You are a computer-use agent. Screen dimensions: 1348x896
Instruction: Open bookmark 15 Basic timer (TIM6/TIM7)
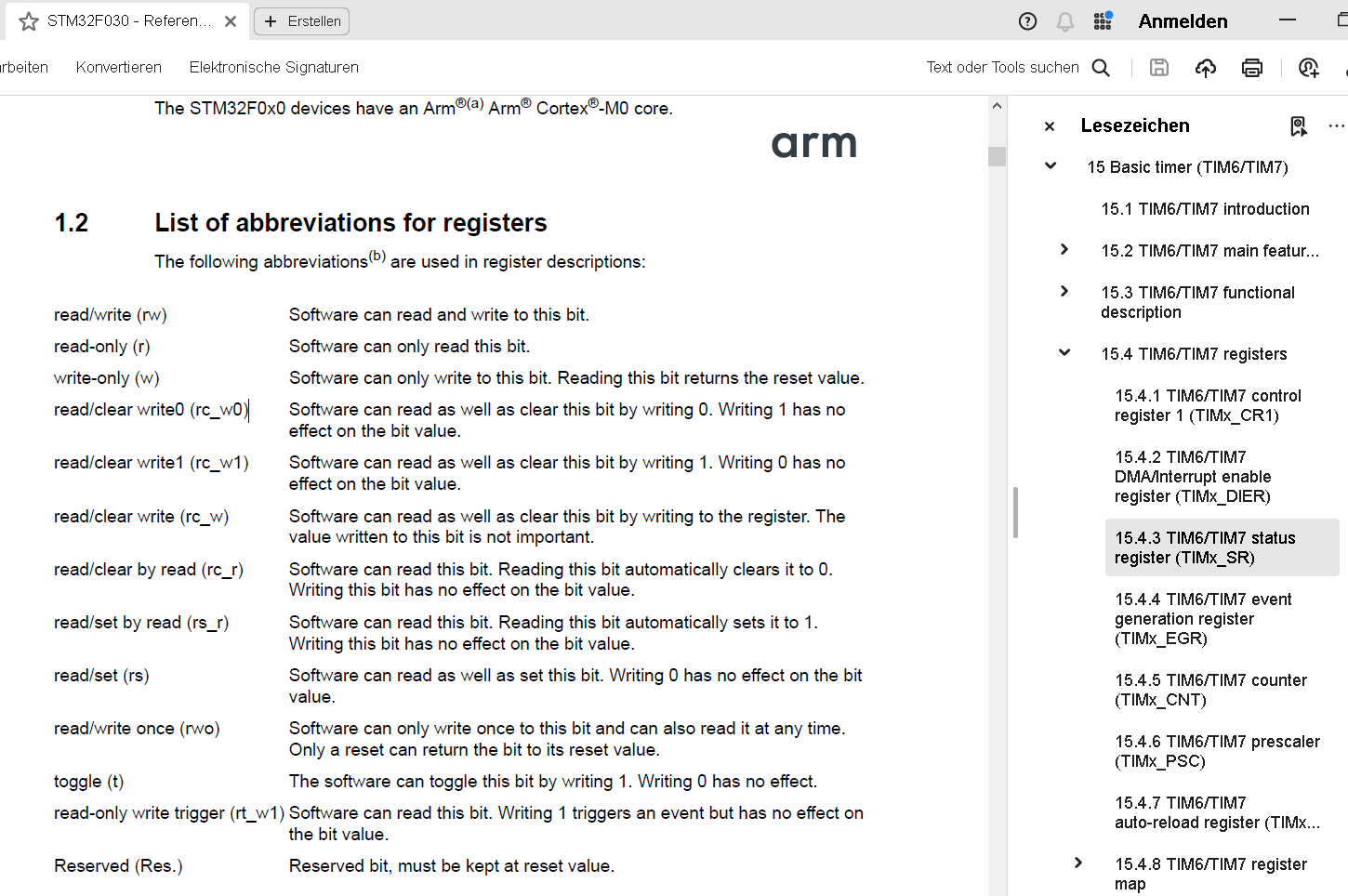pos(1187,167)
